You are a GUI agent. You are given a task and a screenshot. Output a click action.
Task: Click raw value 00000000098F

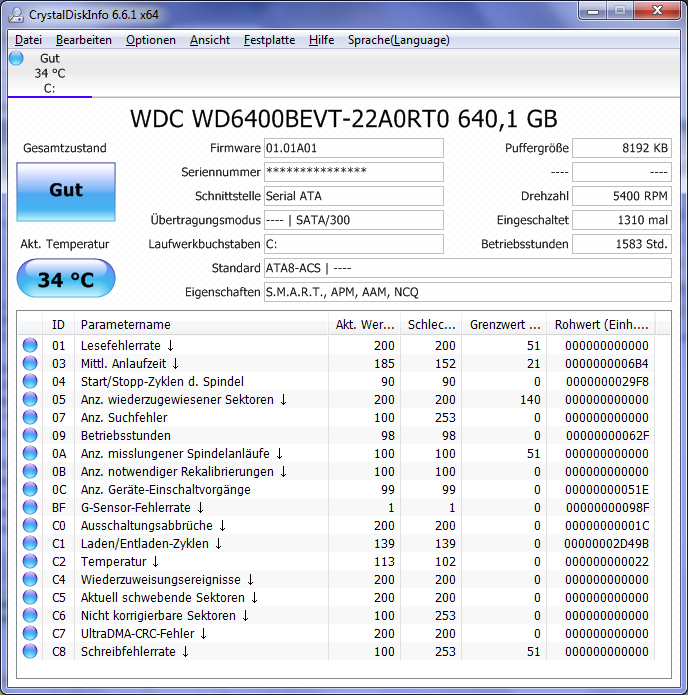pos(607,508)
